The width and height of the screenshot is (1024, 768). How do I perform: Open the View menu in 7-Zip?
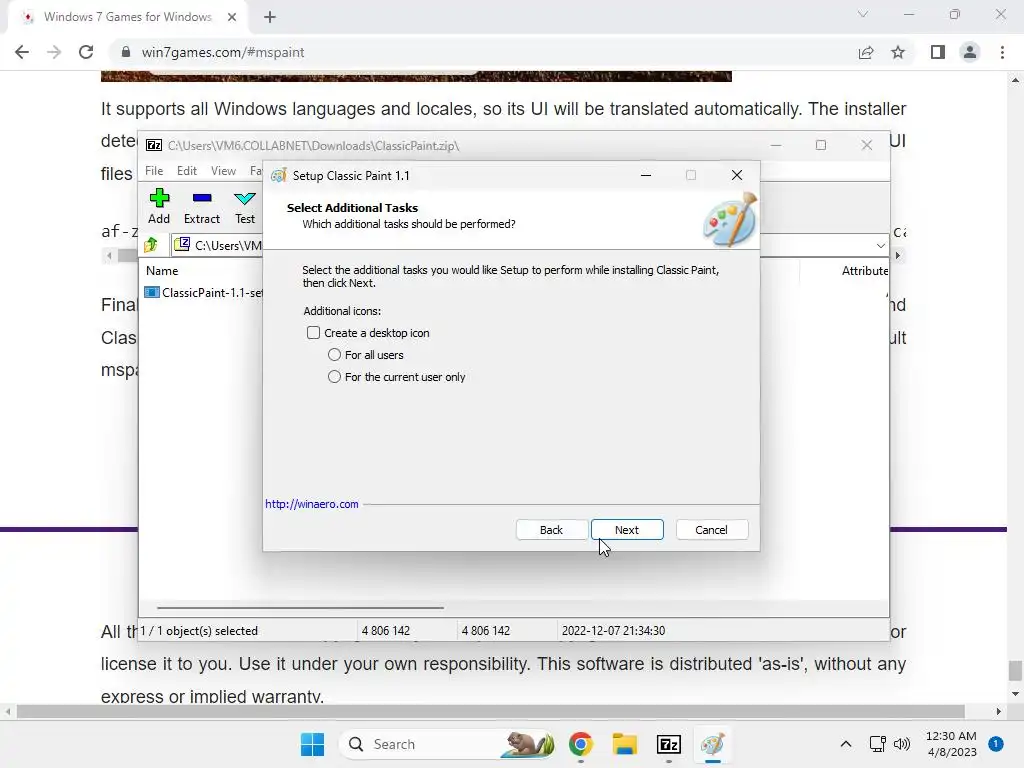point(223,170)
